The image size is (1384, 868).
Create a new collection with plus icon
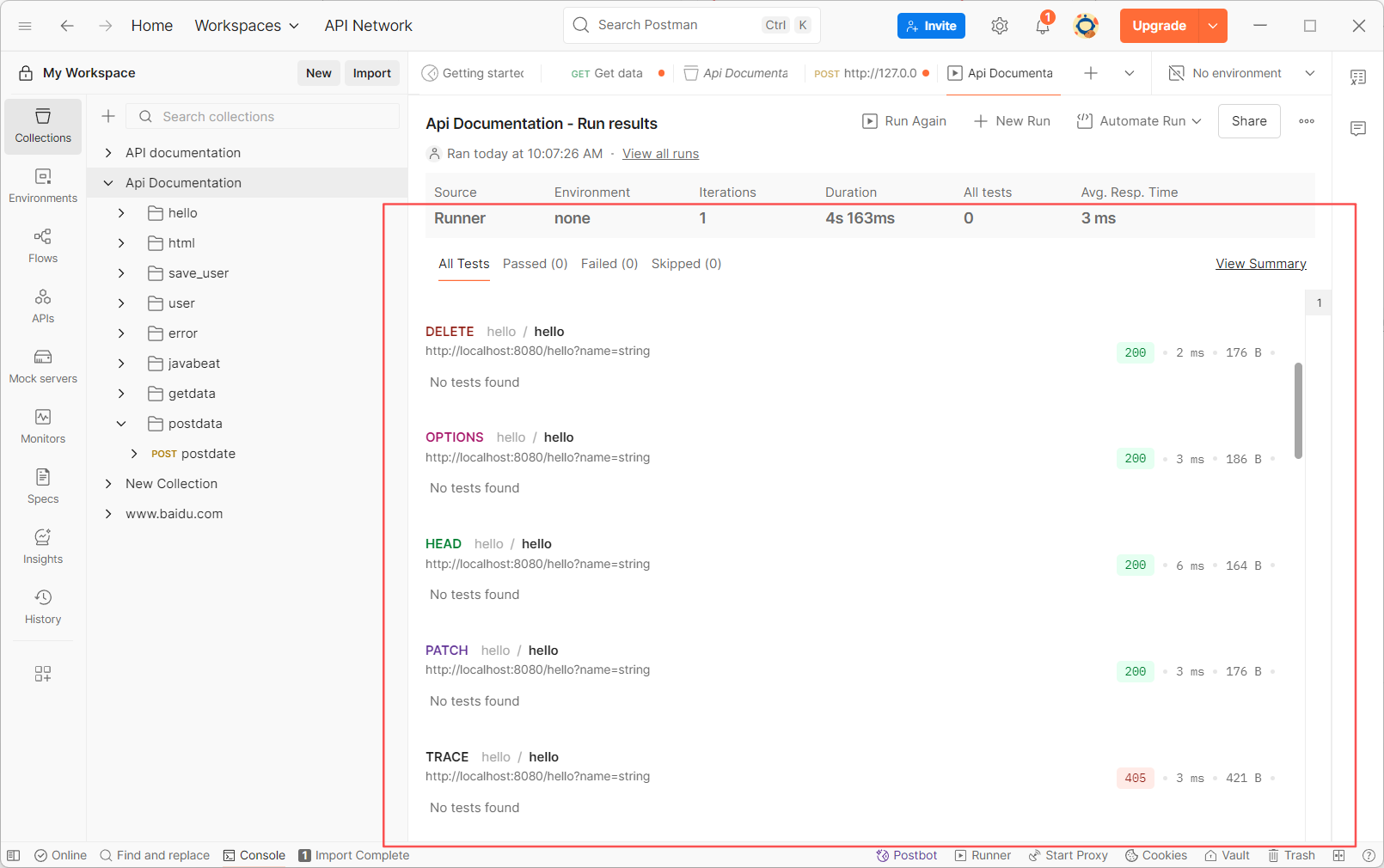[108, 116]
